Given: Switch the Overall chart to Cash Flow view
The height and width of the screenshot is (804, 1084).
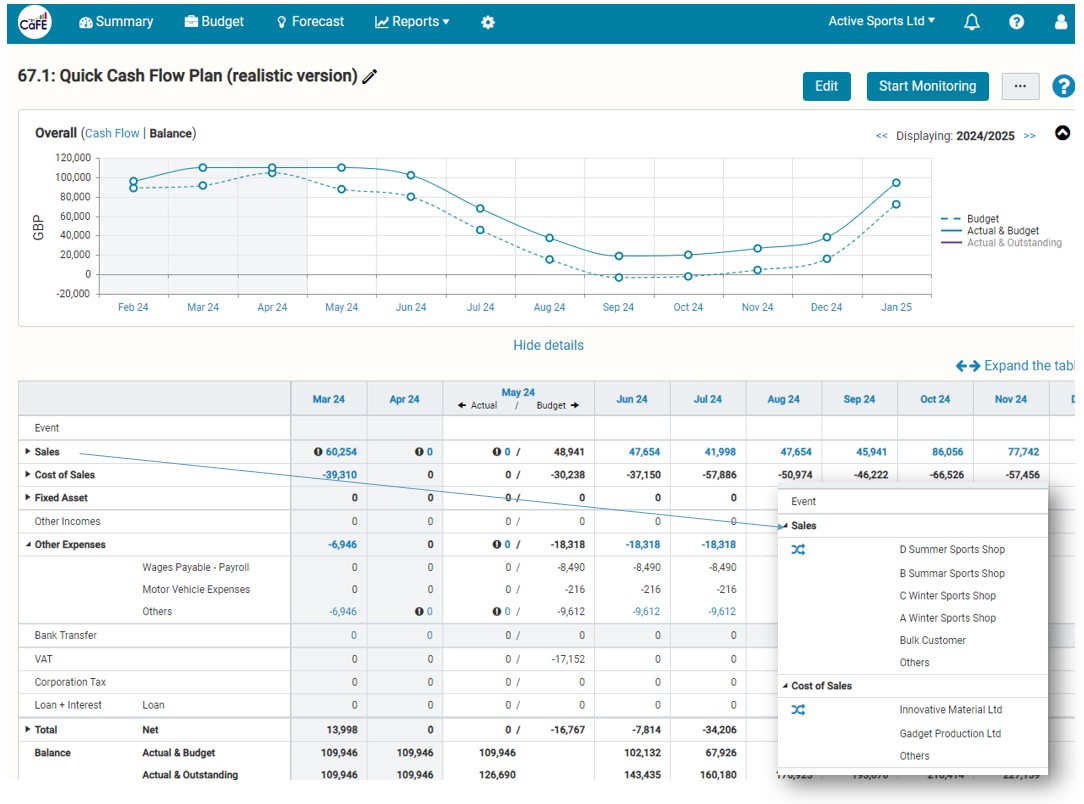Looking at the screenshot, I should (x=112, y=133).
